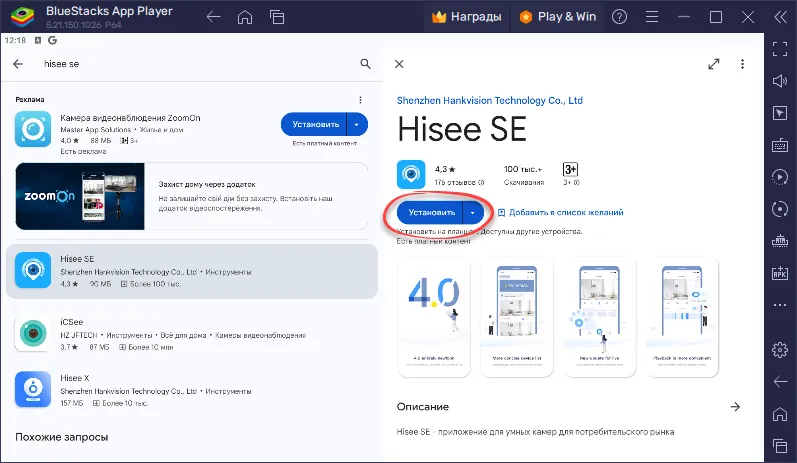The height and width of the screenshot is (463, 797).
Task: Collapse the side toolbar with double chevron
Action: 780,17
